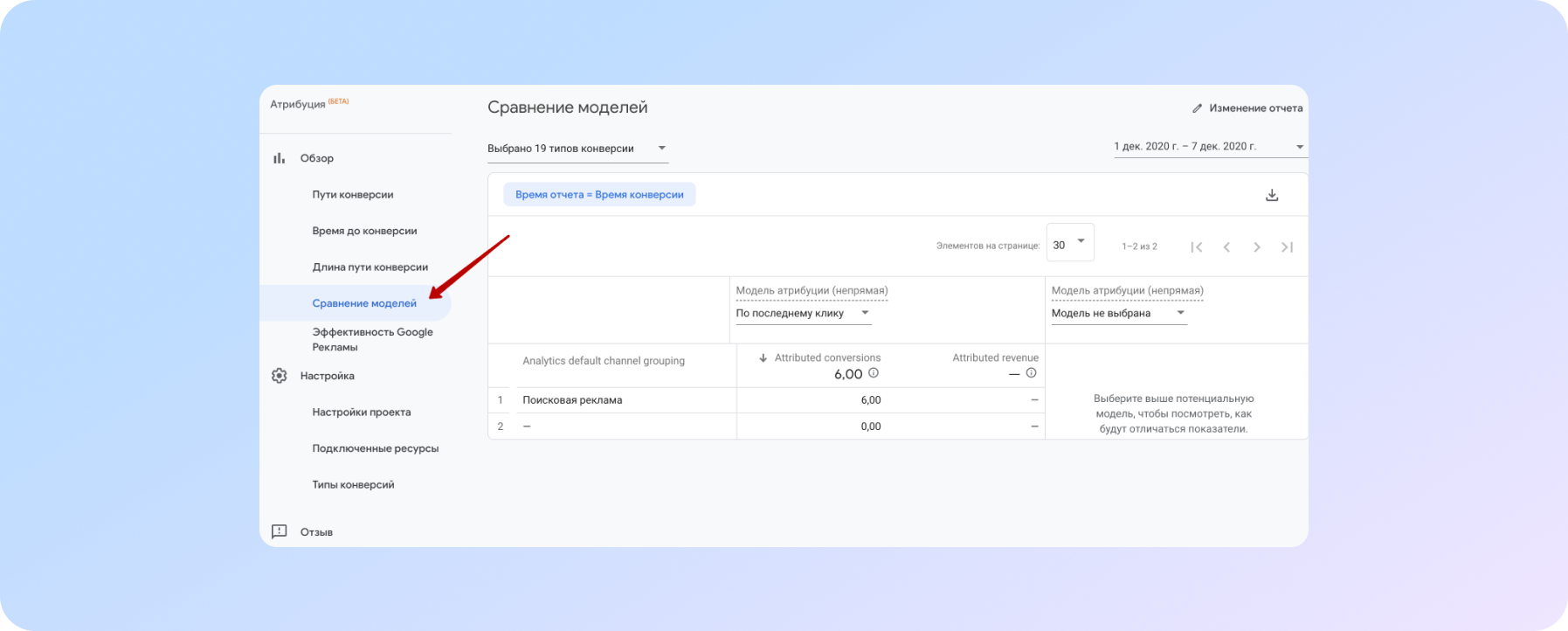Image resolution: width=1568 pixels, height=631 pixels.
Task: Open the По последнему клику model dropdown
Action: click(x=804, y=313)
